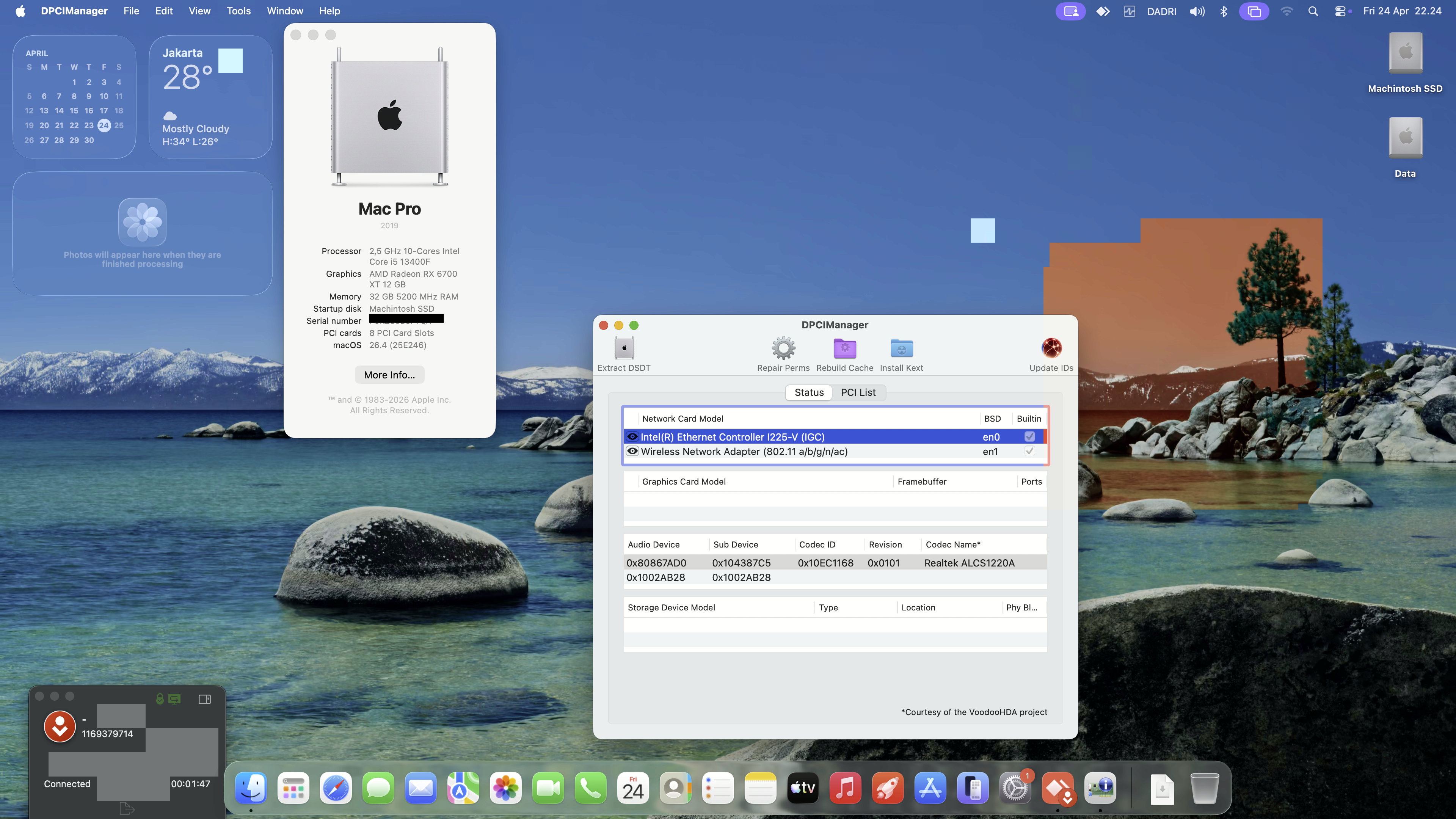Open Spotlight search icon
1456x819 pixels.
[x=1313, y=11]
